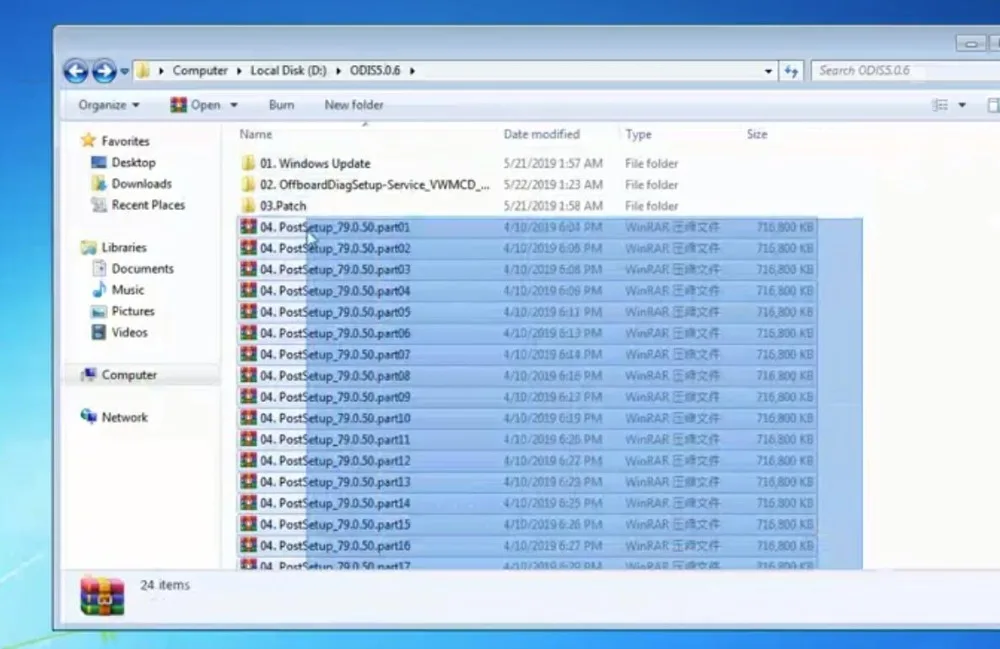Image resolution: width=1000 pixels, height=649 pixels.
Task: Click WinRAR icon of PostSetup part04
Action: tap(249, 290)
